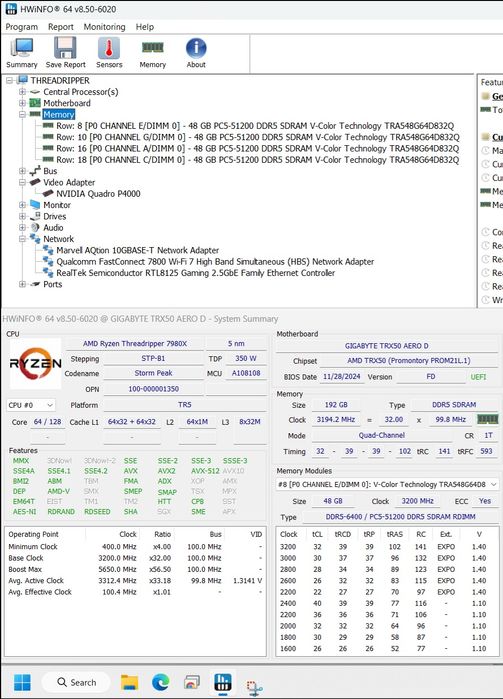The width and height of the screenshot is (503, 699).
Task: Click the Monitor node icon
Action: click(x=35, y=205)
